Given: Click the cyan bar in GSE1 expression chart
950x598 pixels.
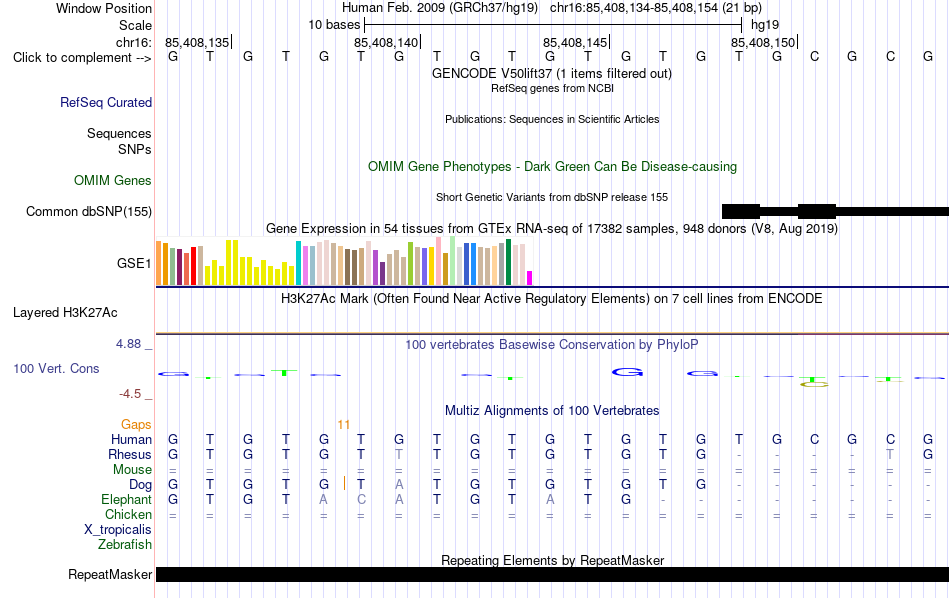Looking at the screenshot, I should 299,263.
